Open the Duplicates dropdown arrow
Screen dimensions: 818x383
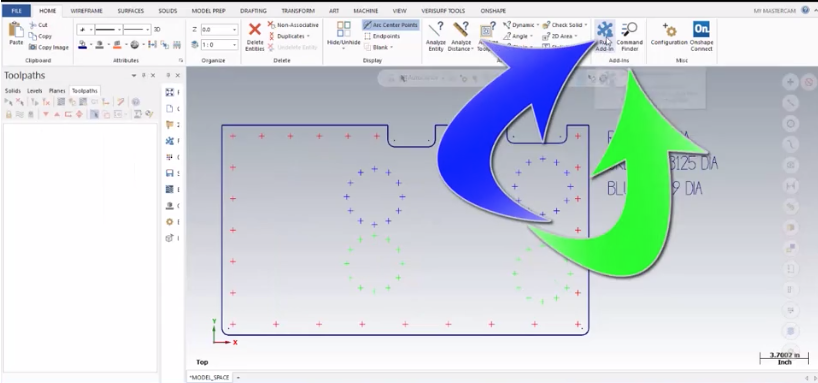tap(308, 36)
